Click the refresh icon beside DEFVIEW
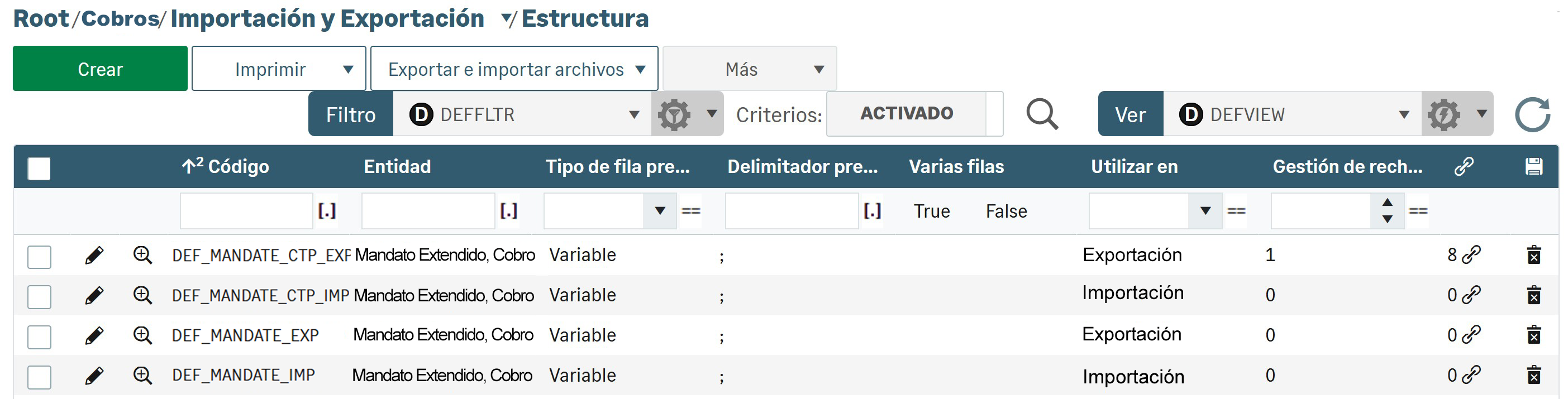The width and height of the screenshot is (1568, 399). 1532,114
